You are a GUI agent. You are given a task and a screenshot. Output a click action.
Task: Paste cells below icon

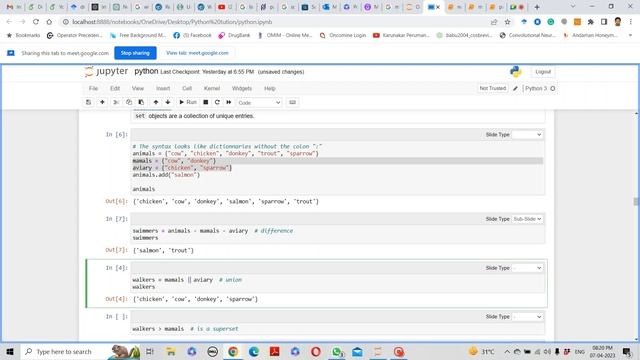point(141,102)
